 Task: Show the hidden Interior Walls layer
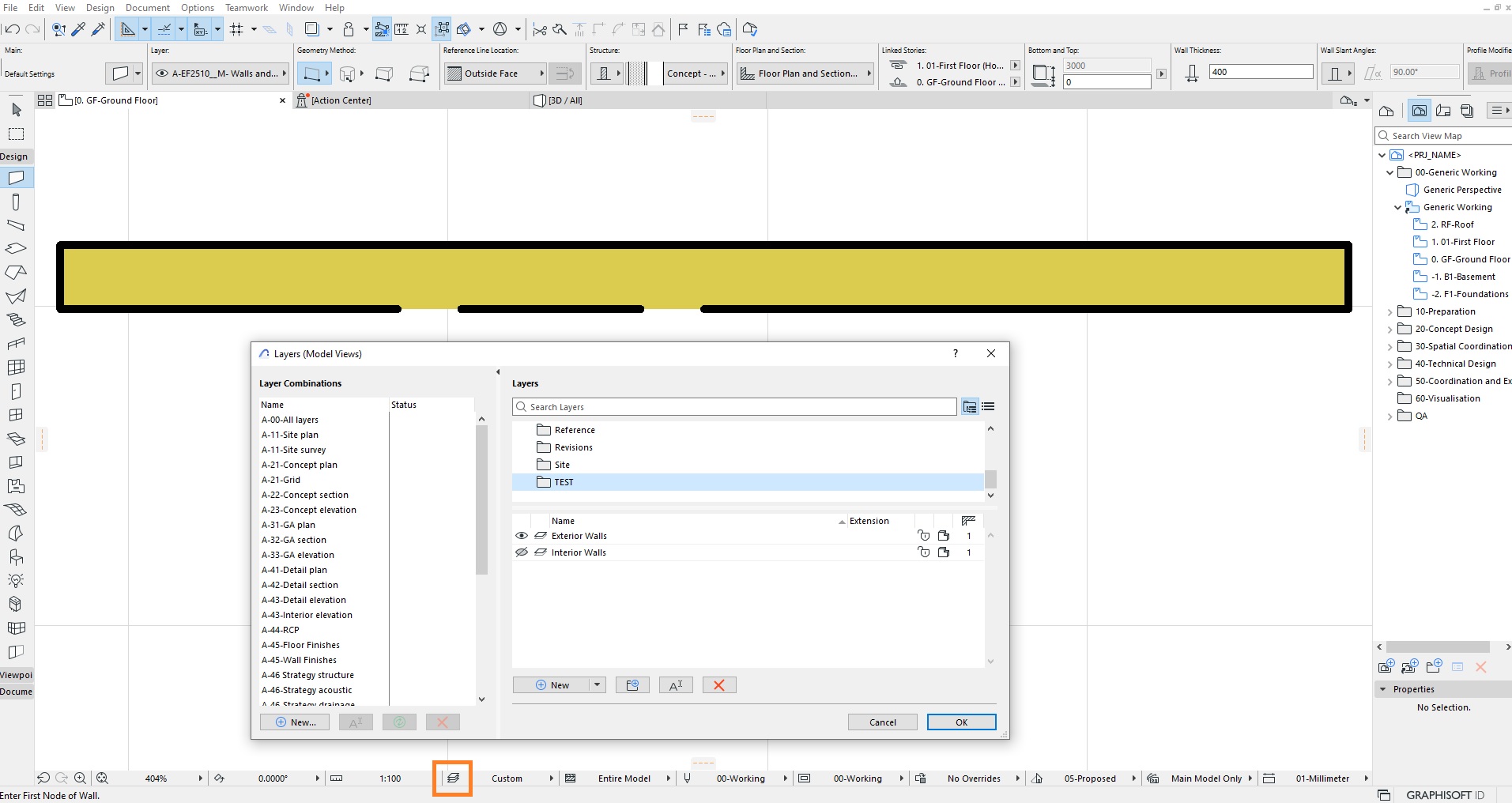522,552
